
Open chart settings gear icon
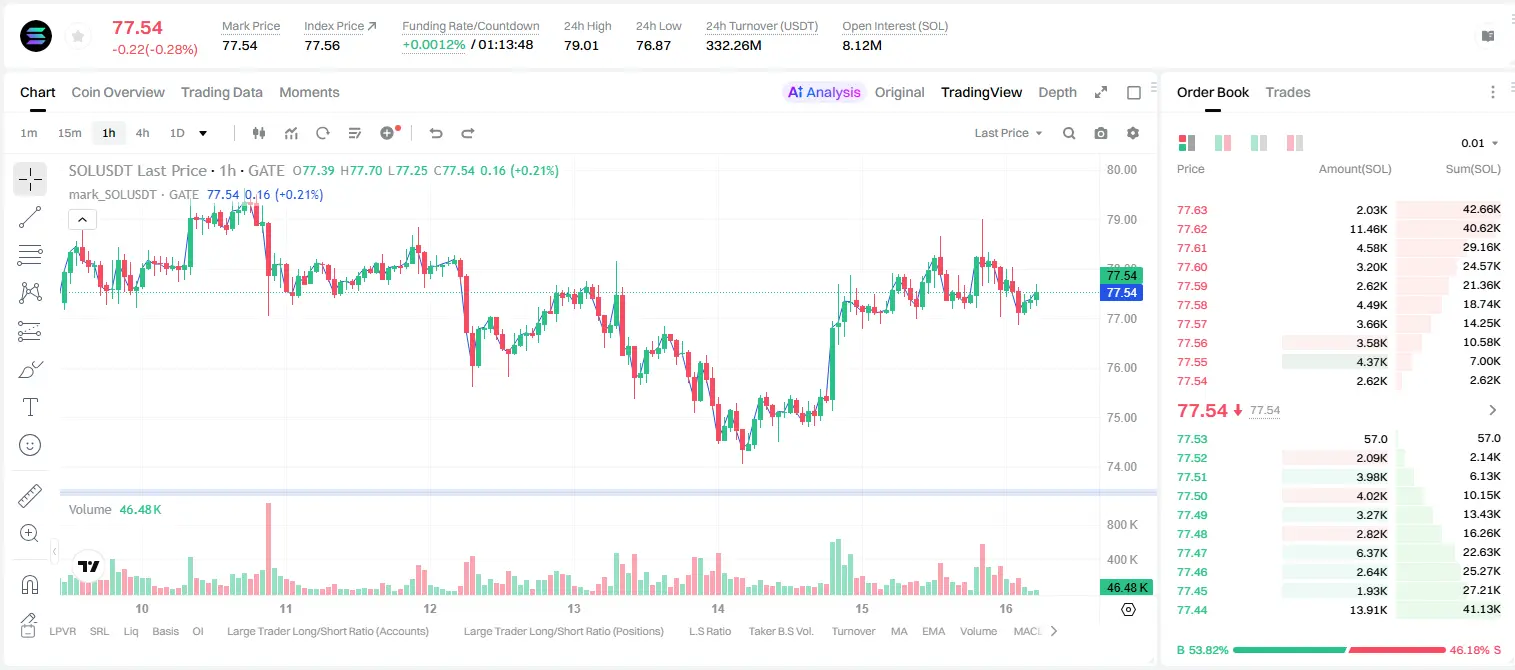[1133, 133]
